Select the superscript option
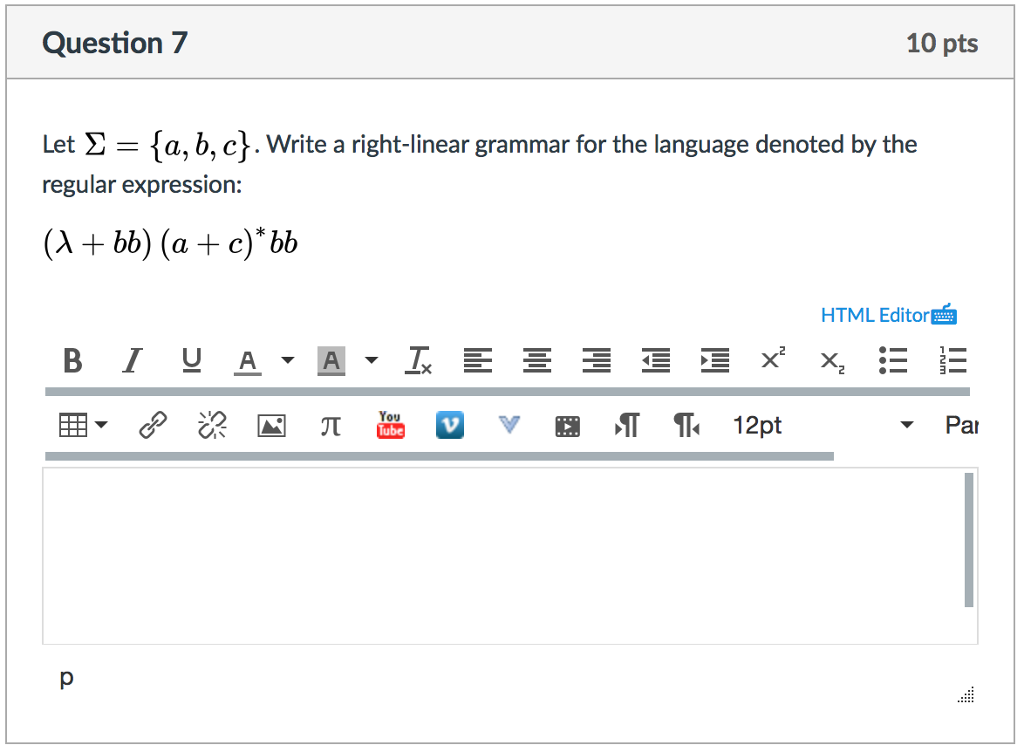 [x=772, y=360]
